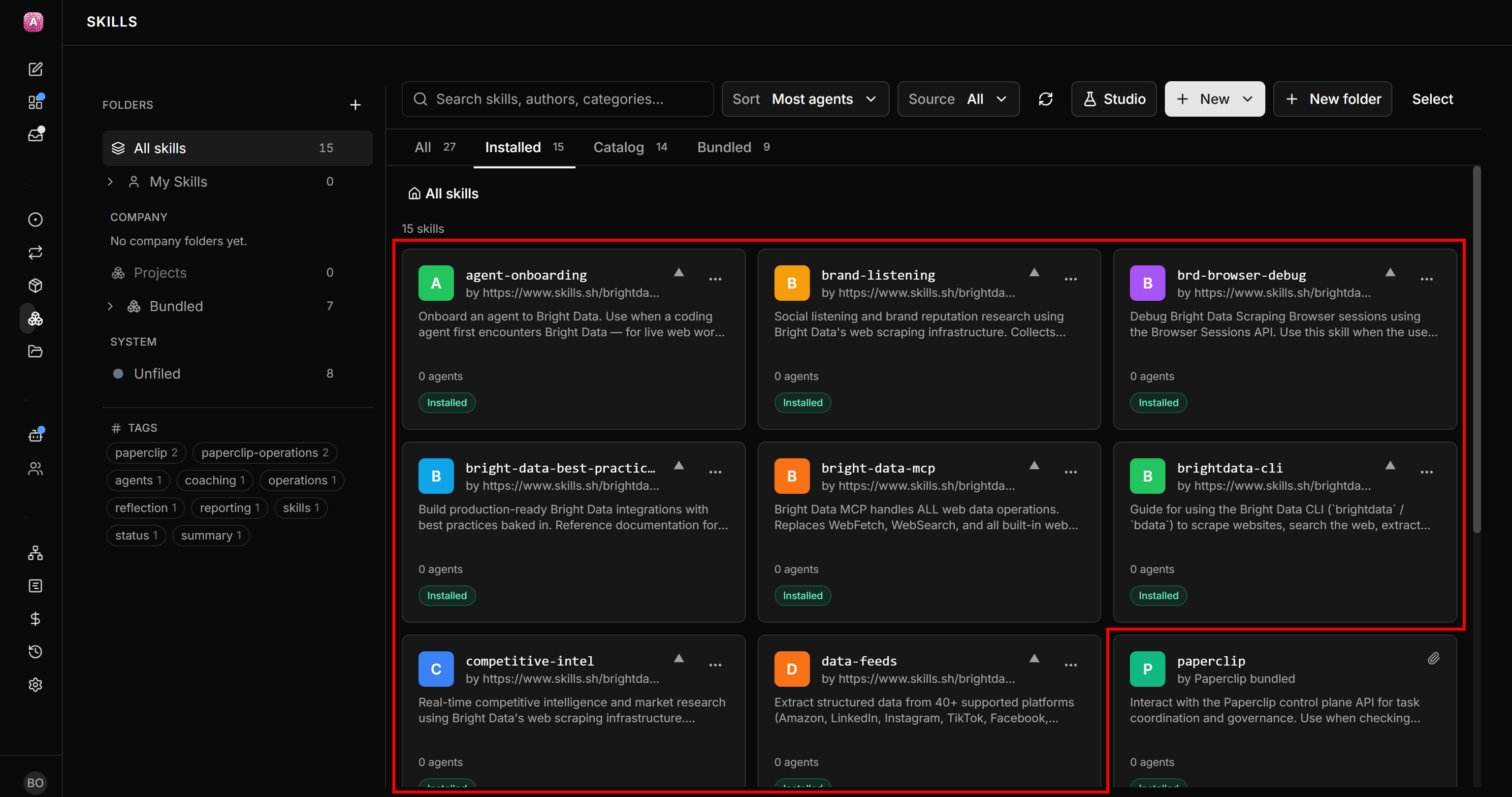Toggle the agents tag filter
This screenshot has height=797, width=1512.
(138, 480)
